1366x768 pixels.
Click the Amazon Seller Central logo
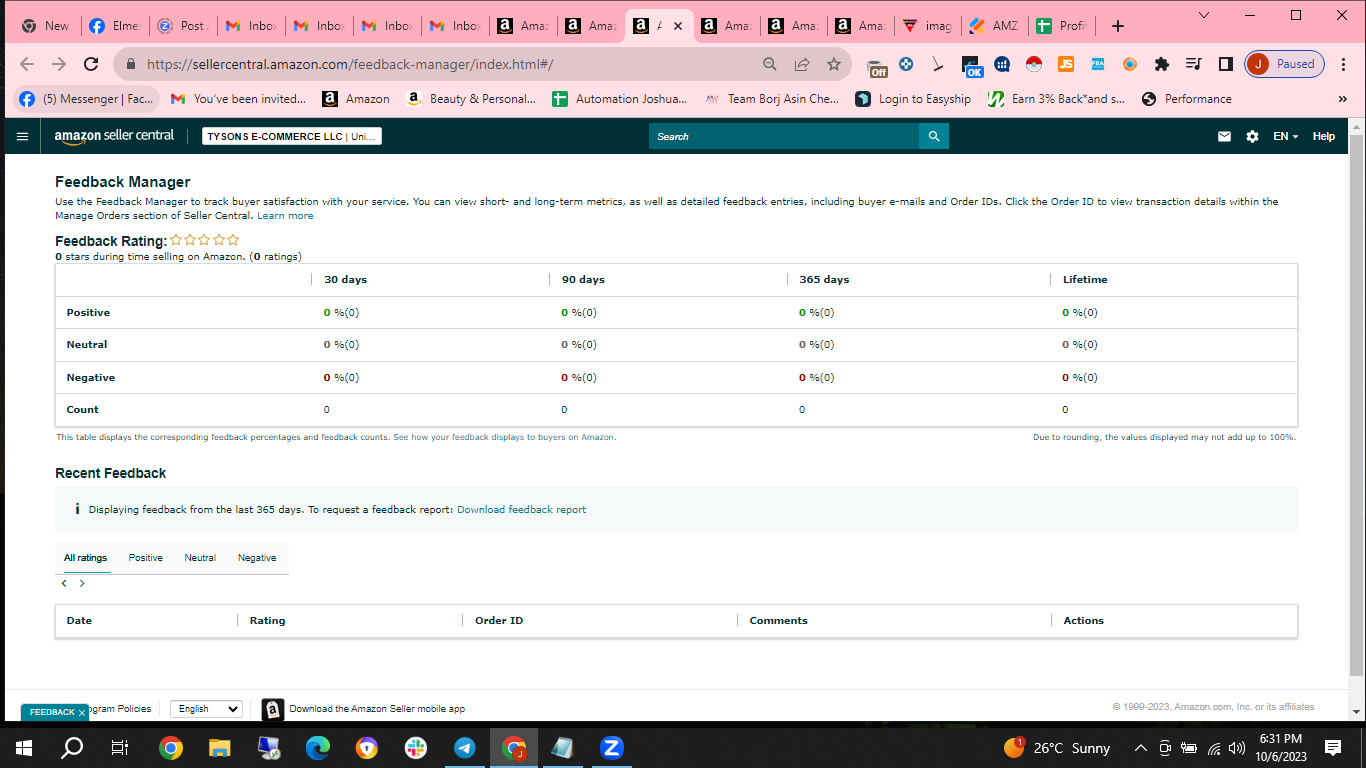114,136
